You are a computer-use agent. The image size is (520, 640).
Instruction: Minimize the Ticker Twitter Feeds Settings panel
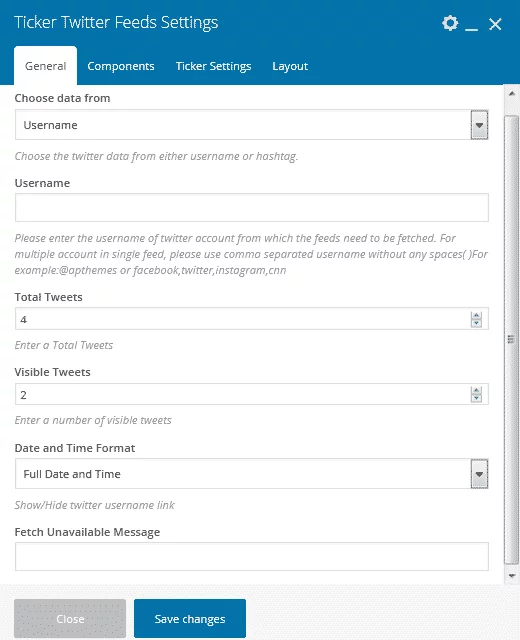[x=471, y=29]
